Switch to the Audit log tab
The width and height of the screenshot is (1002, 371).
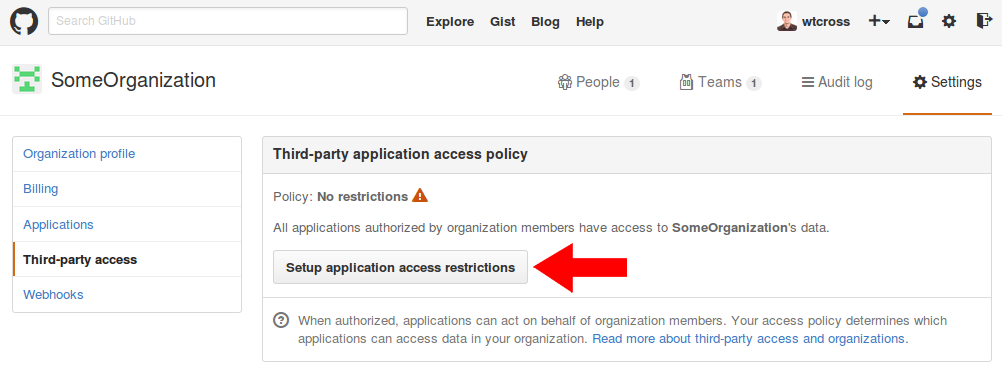pyautogui.click(x=836, y=82)
